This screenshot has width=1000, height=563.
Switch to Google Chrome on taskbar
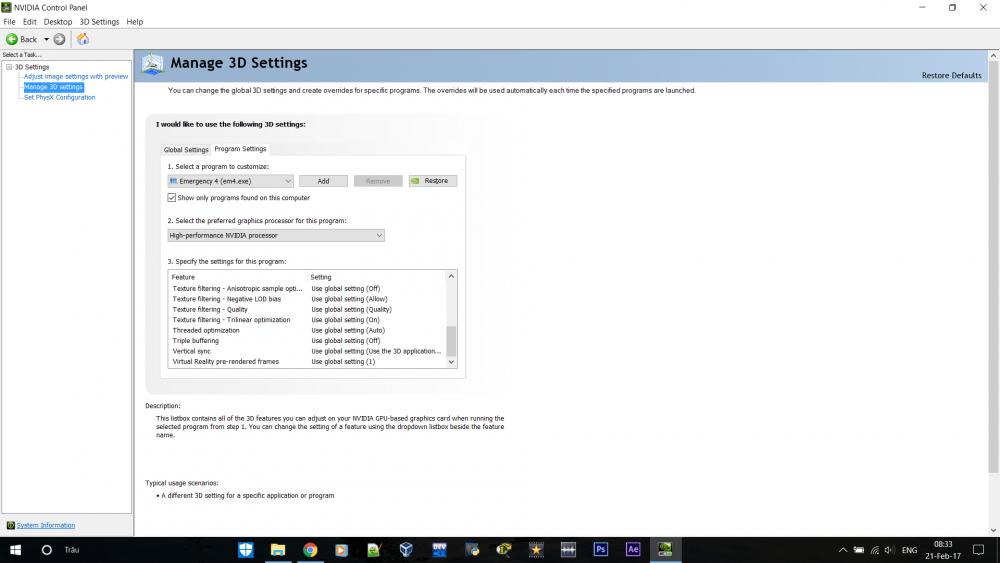[x=310, y=550]
